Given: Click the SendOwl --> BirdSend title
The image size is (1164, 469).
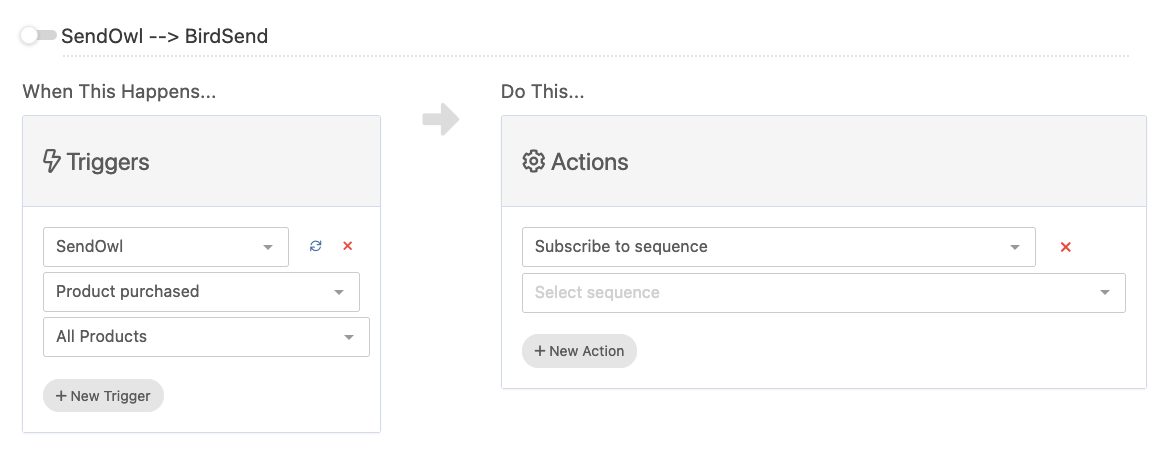Looking at the screenshot, I should (165, 37).
